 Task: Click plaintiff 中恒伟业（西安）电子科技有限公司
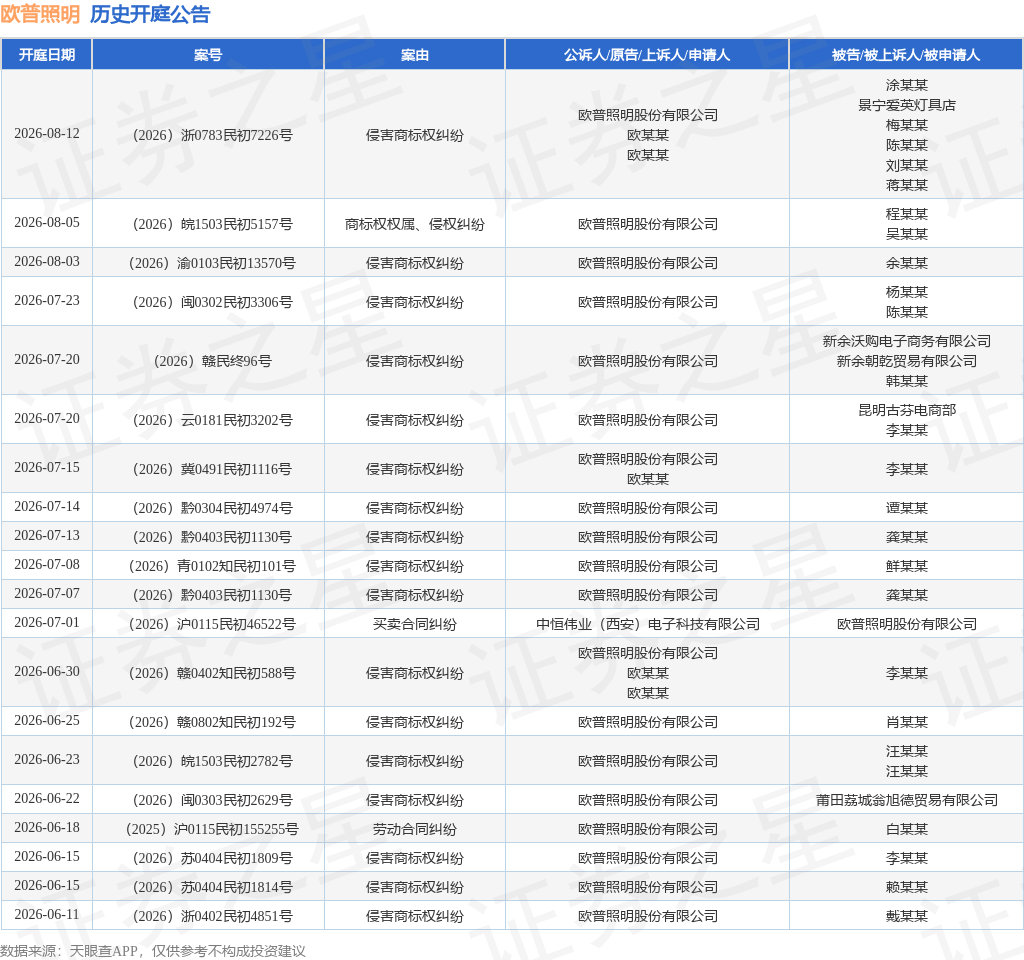tap(648, 624)
